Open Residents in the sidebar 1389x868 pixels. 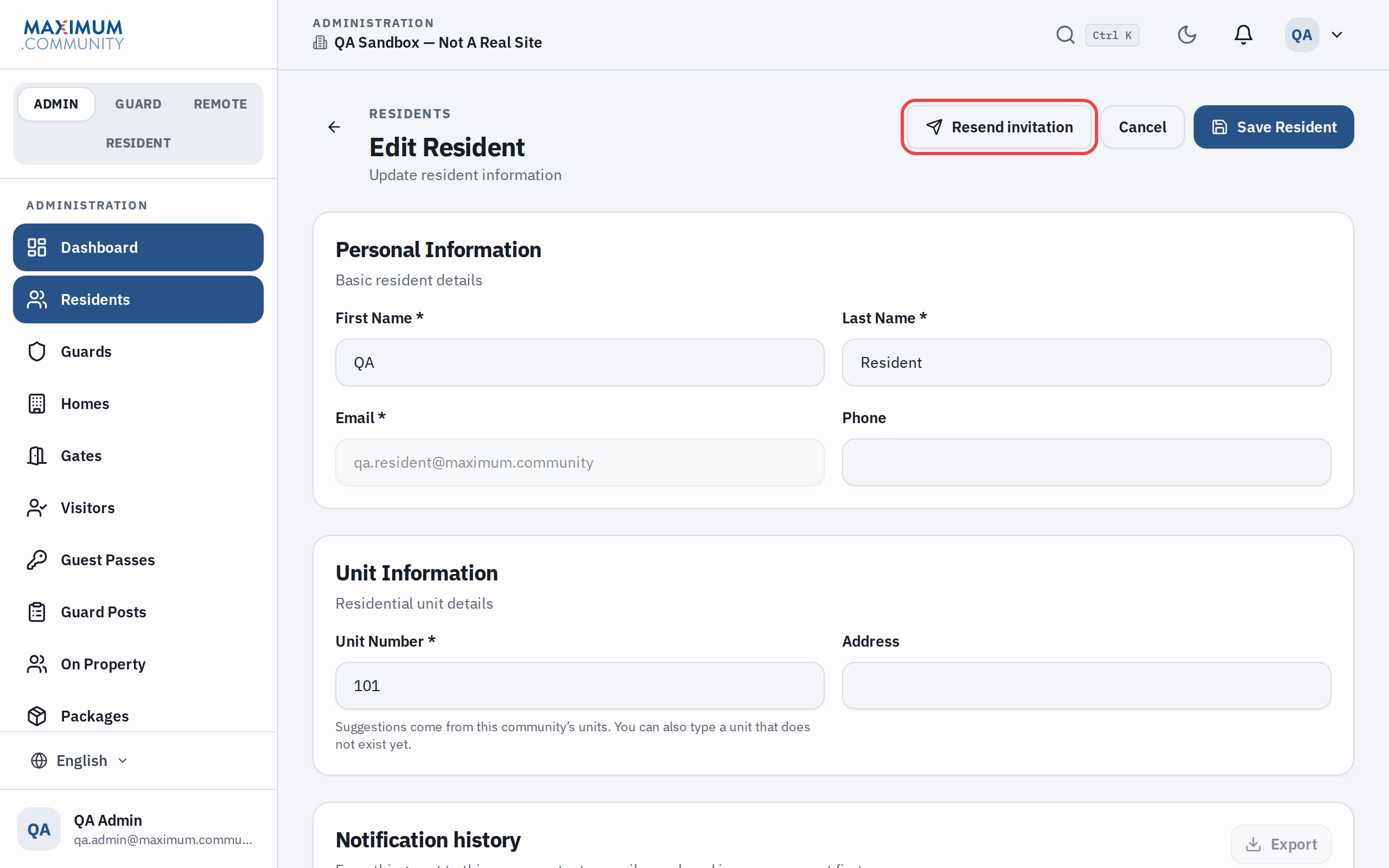click(138, 299)
